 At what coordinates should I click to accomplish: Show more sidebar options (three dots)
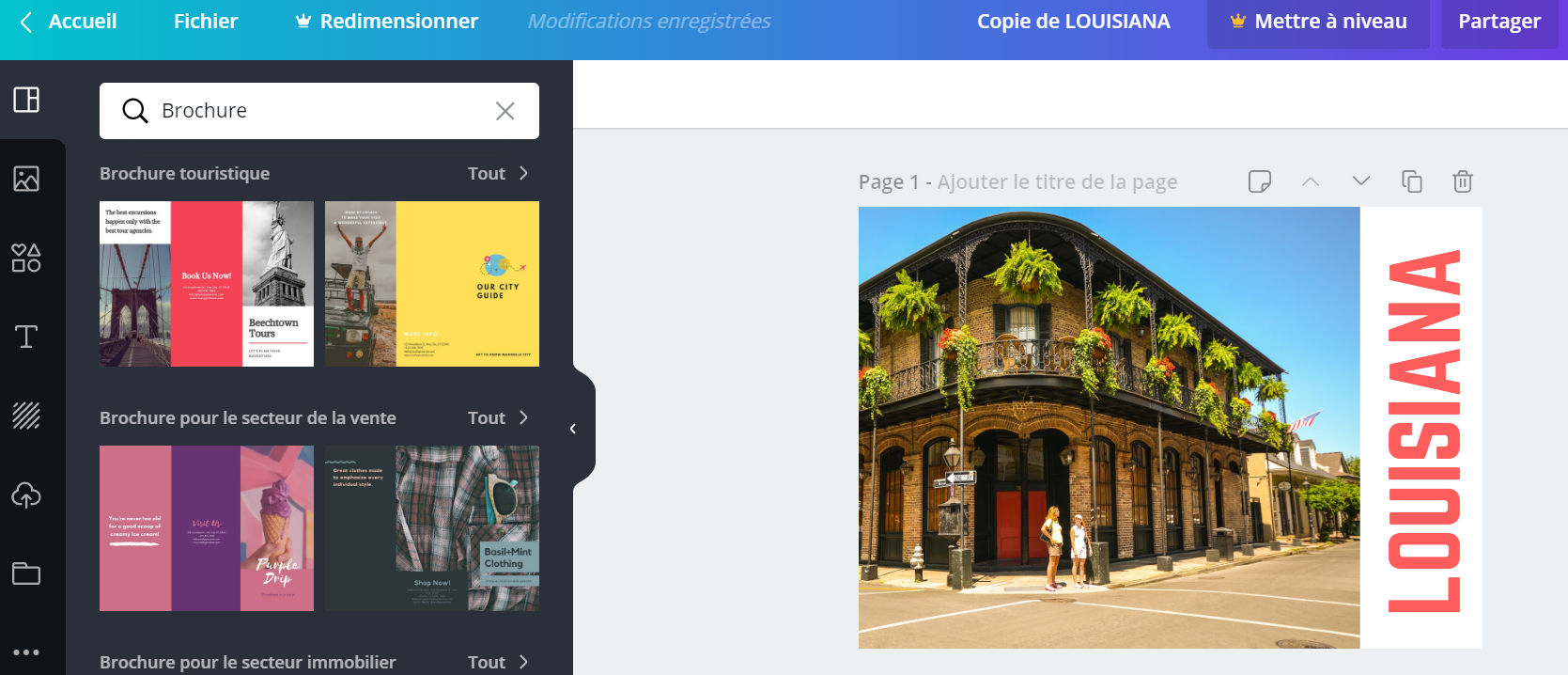[26, 652]
